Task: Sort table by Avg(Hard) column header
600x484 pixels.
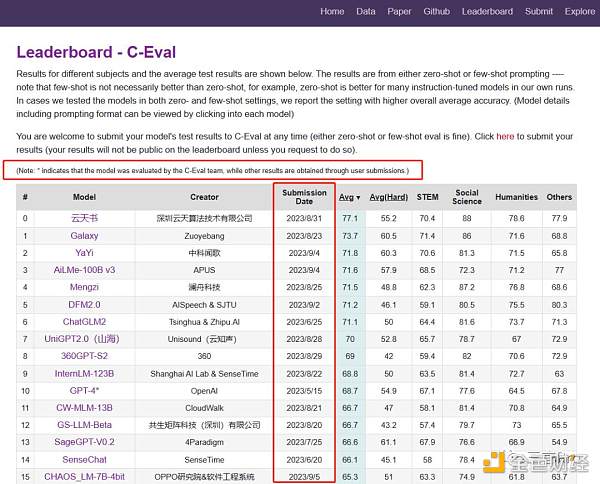Action: tap(388, 197)
